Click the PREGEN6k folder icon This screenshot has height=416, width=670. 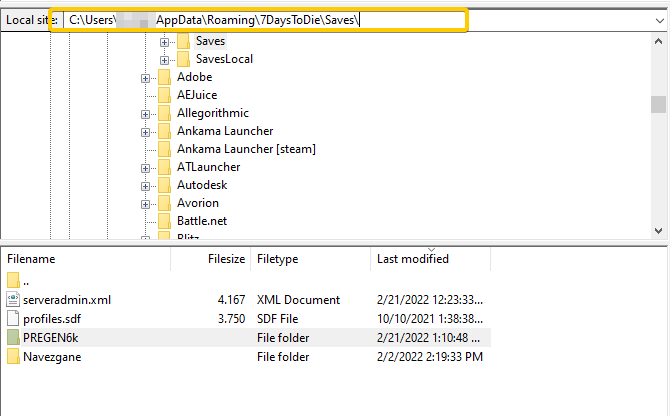13,337
